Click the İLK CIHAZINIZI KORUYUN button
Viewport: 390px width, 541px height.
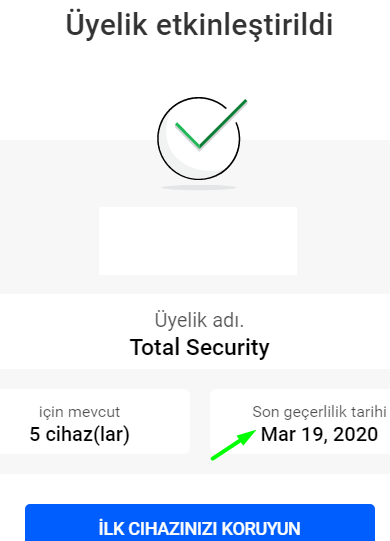pos(200,522)
